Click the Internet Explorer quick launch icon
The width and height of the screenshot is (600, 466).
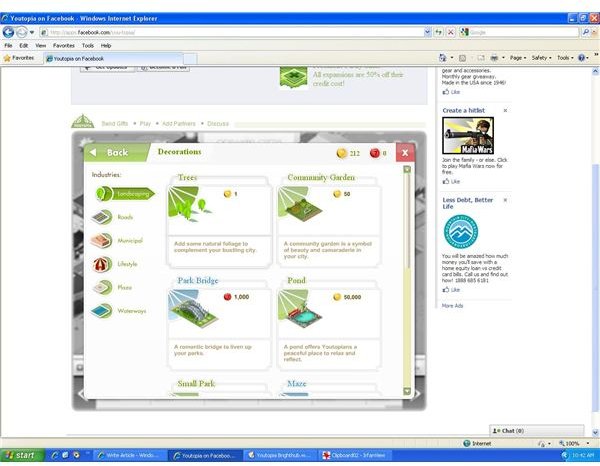pos(55,455)
